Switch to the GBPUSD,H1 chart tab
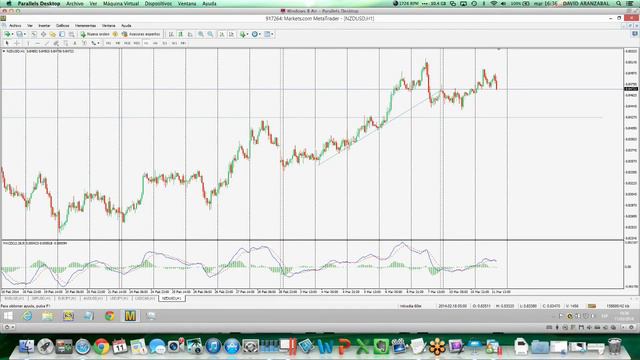This screenshot has height=360, width=640. tap(41, 299)
